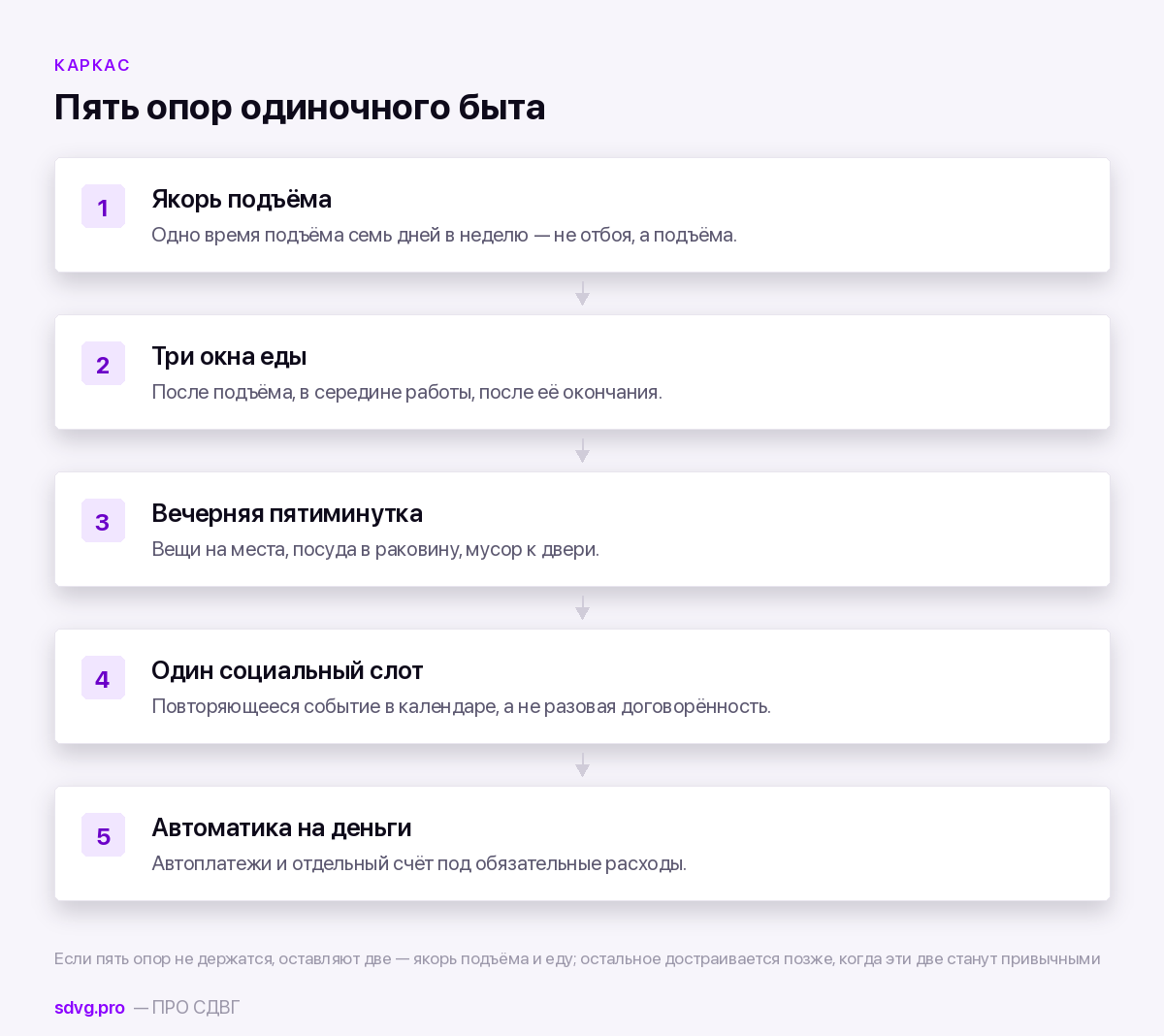Click text 'Одно время подъёма семь дней в неделю'
Screen dimensions: 1164x1036
(340, 235)
